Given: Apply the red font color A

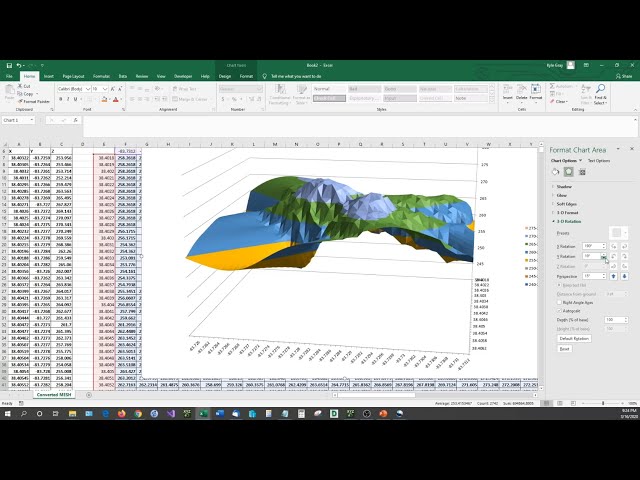Looking at the screenshot, I should 116,99.
